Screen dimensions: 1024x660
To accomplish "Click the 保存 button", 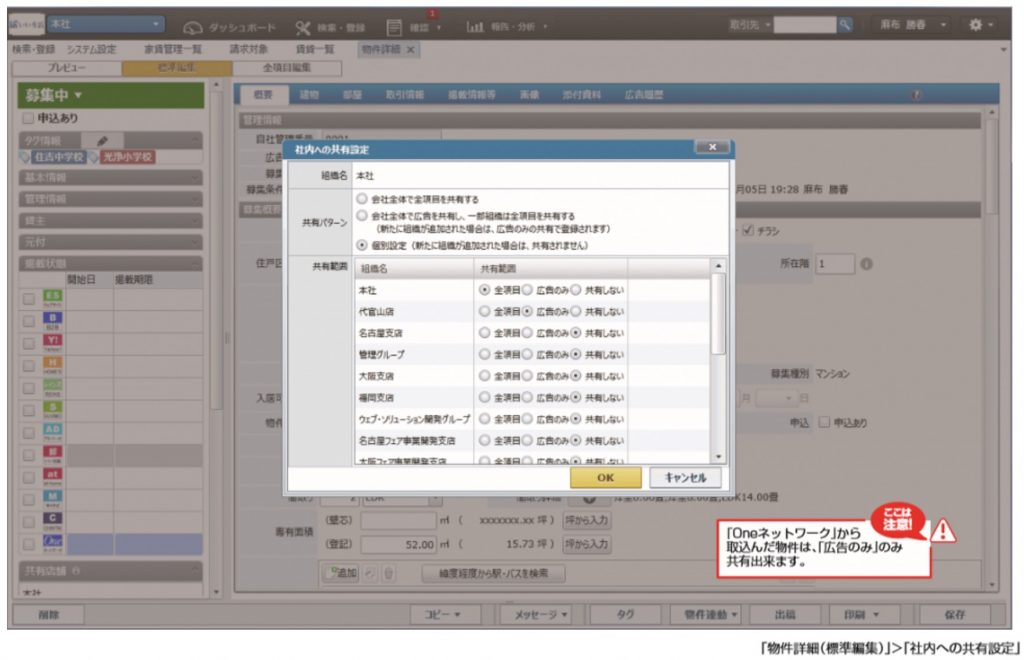I will (955, 614).
